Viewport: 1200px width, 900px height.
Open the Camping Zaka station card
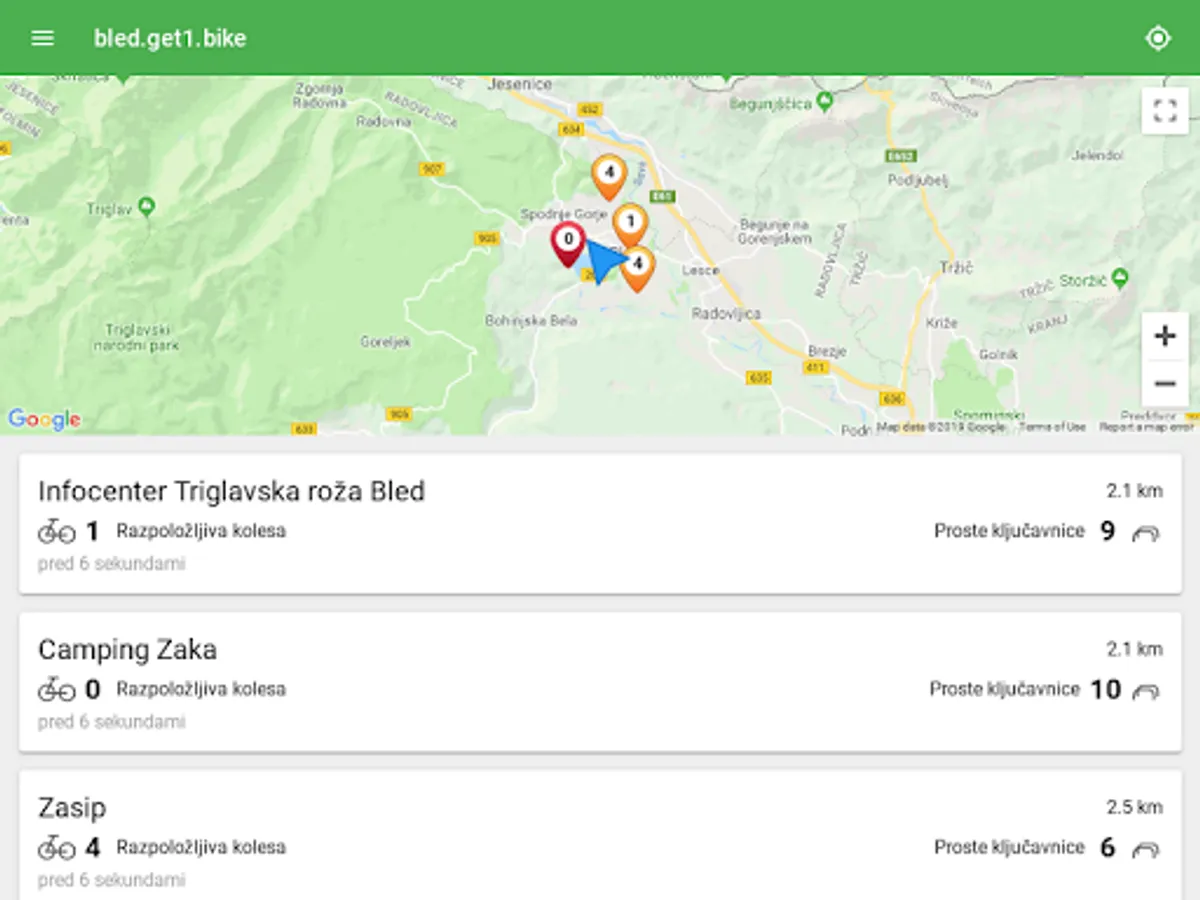600,682
